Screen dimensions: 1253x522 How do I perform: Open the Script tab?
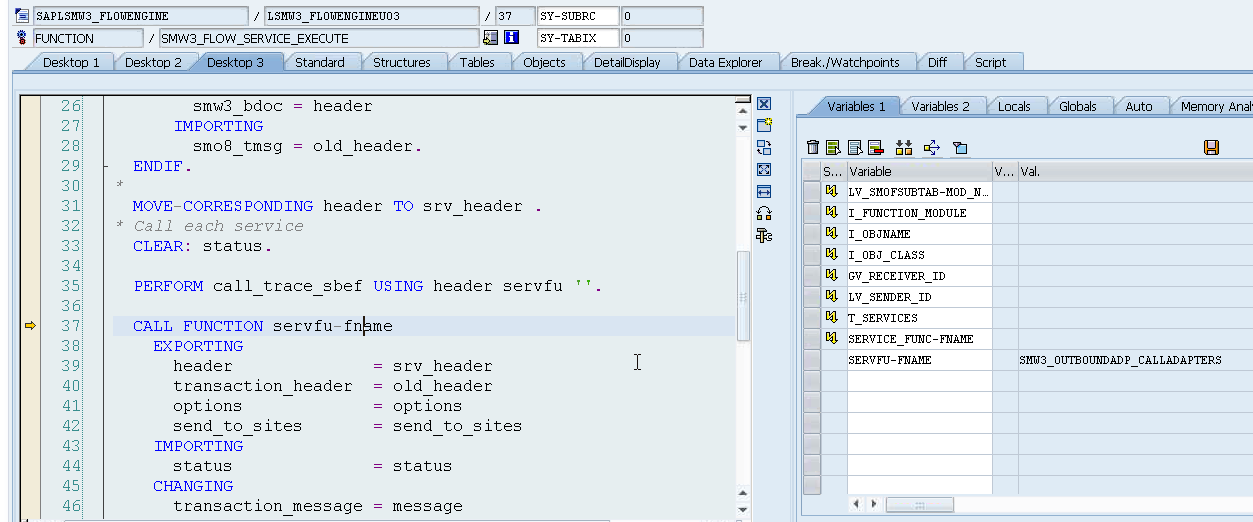click(990, 62)
